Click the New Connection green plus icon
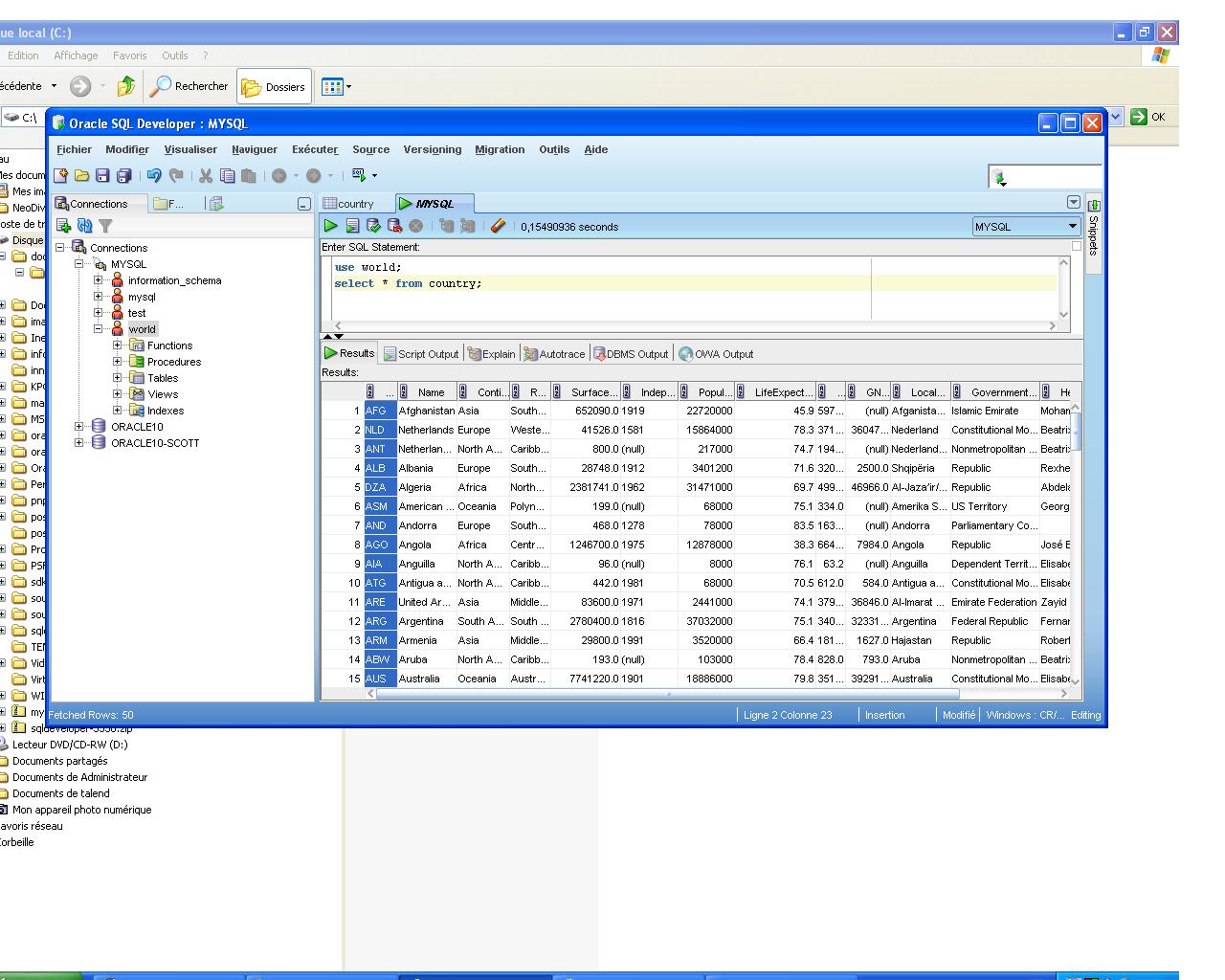This screenshot has width=1225, height=980. (x=63, y=226)
